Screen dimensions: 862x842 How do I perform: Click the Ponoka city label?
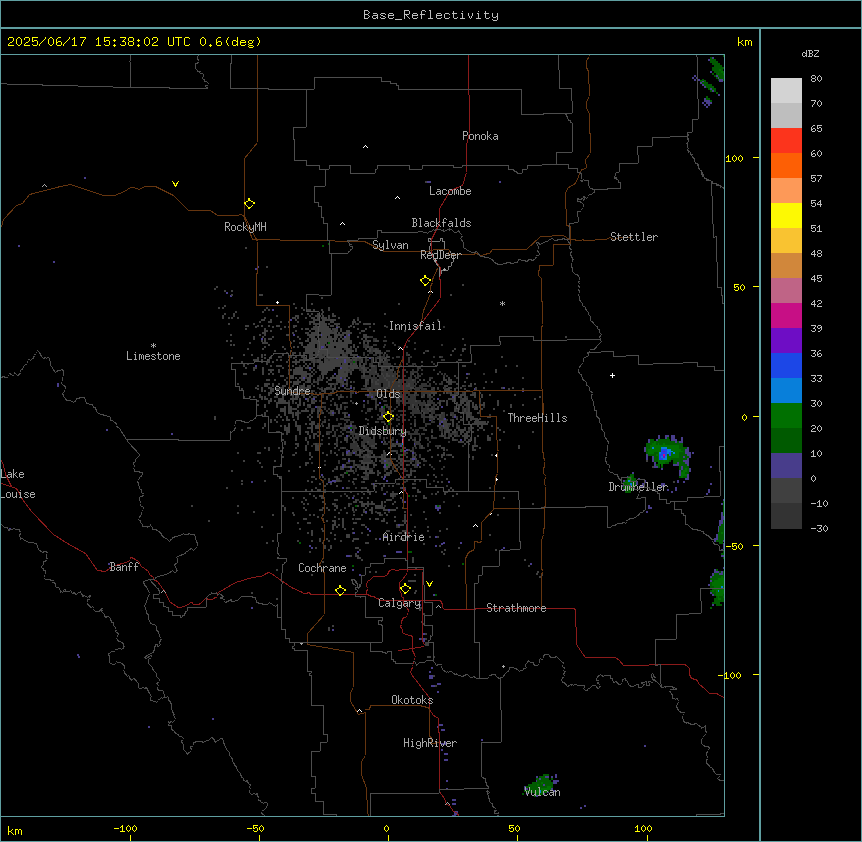[480, 136]
